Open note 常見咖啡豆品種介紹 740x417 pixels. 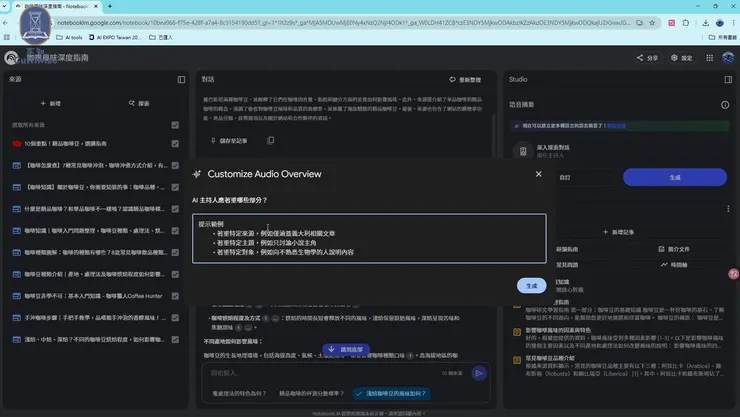click(618, 366)
